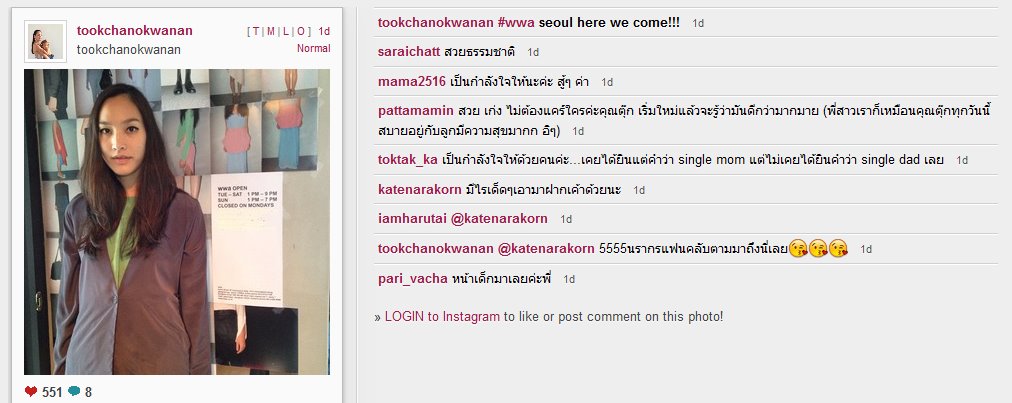Open saraichatt's profile link
The width and height of the screenshot is (1012, 403).
pyautogui.click(x=409, y=52)
